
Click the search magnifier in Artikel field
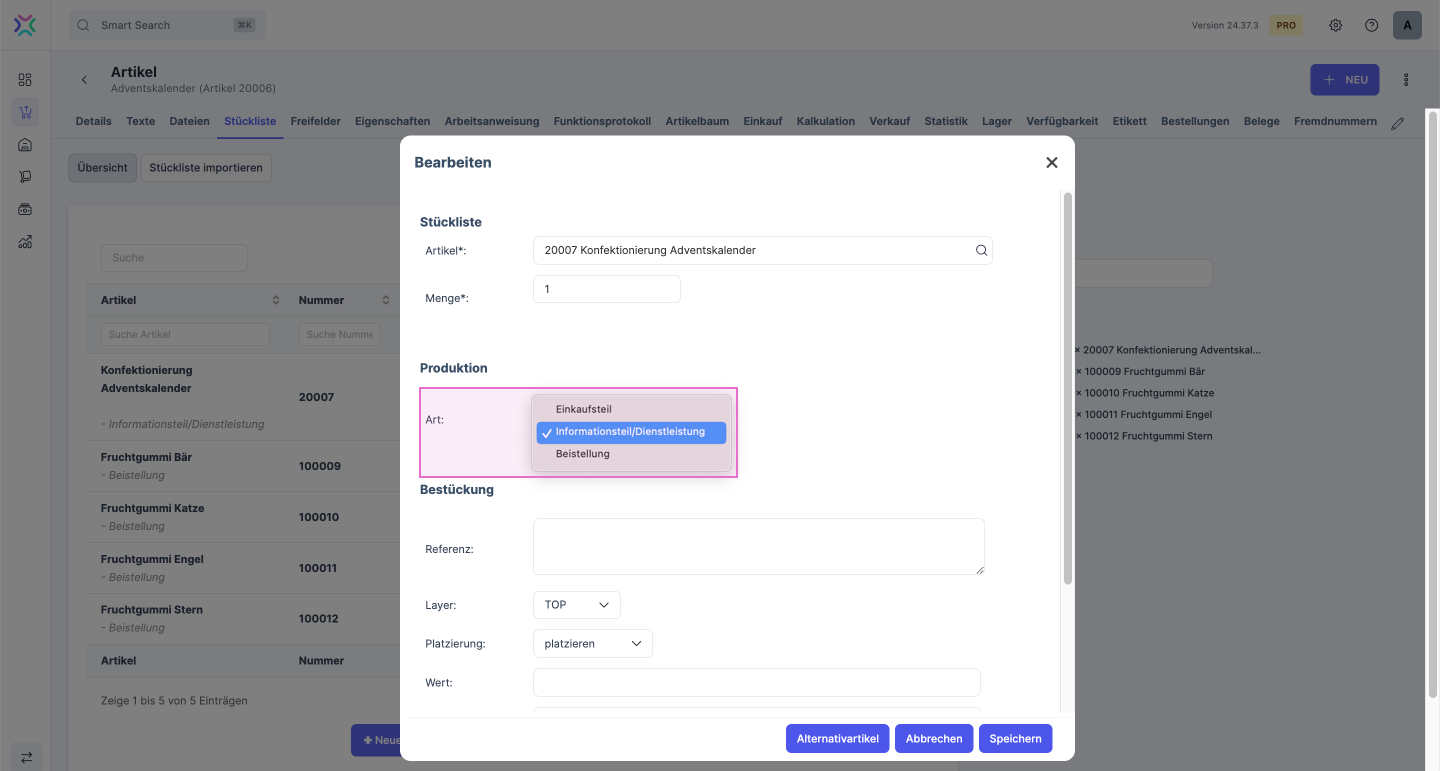pos(981,251)
